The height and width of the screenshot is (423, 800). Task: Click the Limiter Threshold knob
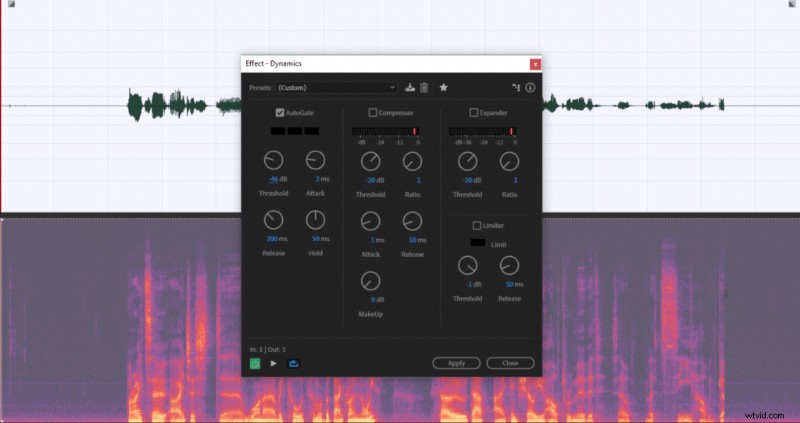tap(467, 265)
